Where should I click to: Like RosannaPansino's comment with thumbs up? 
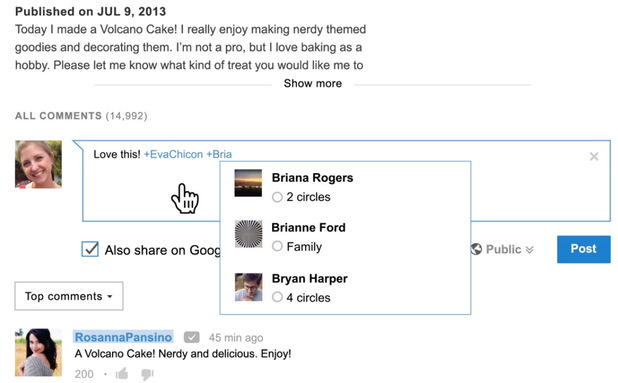(x=122, y=374)
